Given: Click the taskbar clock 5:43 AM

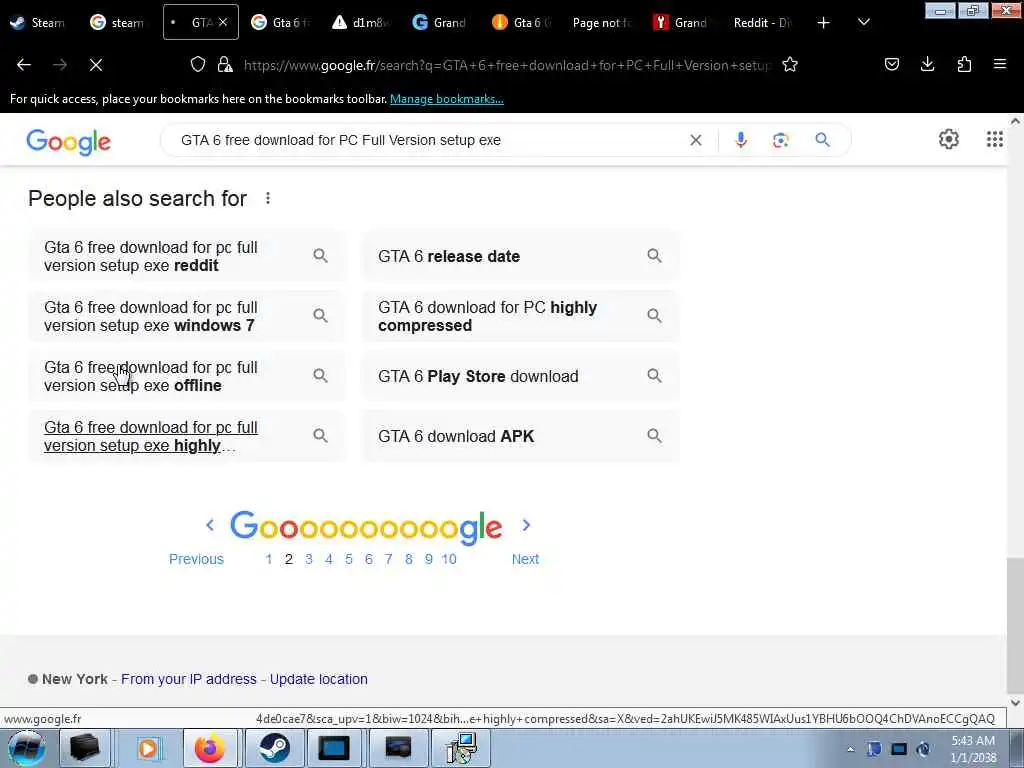Looking at the screenshot, I should coord(973,749).
